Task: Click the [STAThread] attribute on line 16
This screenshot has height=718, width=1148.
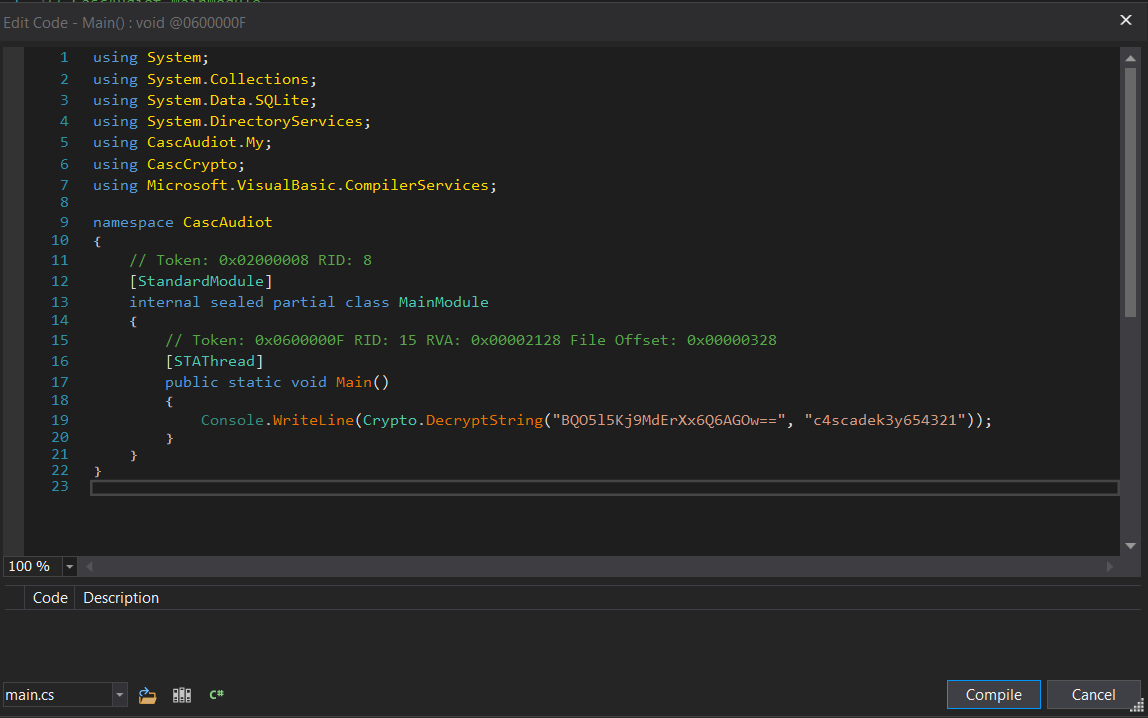Action: pyautogui.click(x=214, y=361)
